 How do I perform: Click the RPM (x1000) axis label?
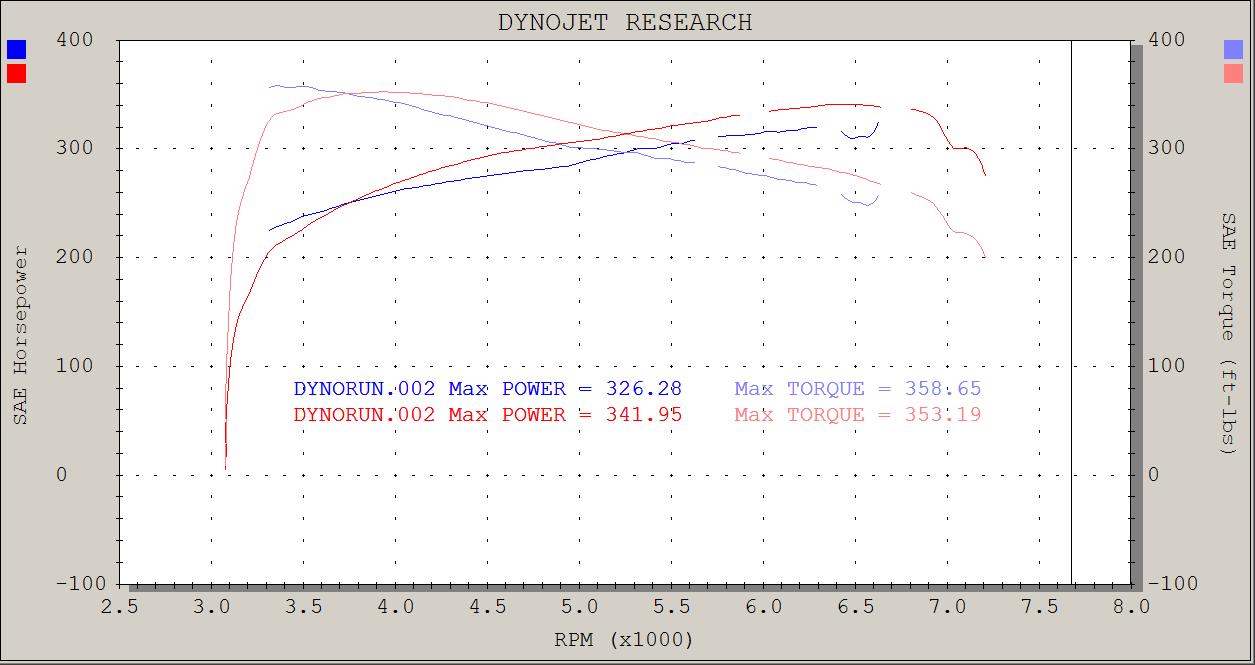(624, 640)
